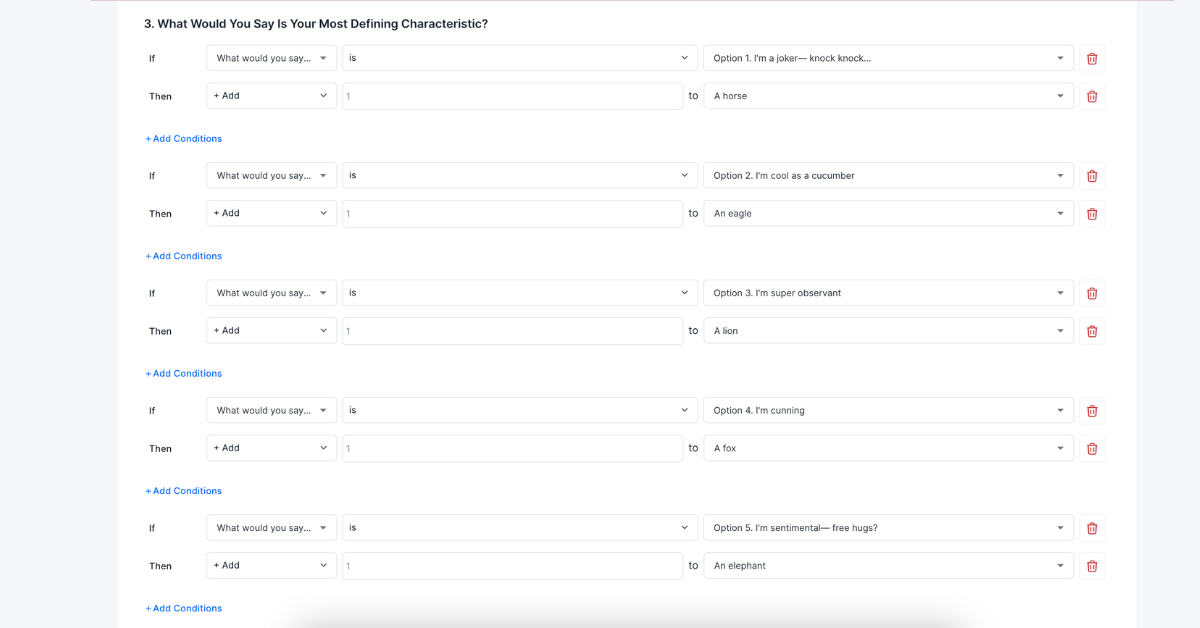Open the Option 2 cool as a cucumber dropdown
The image size is (1200, 628).
click(888, 175)
